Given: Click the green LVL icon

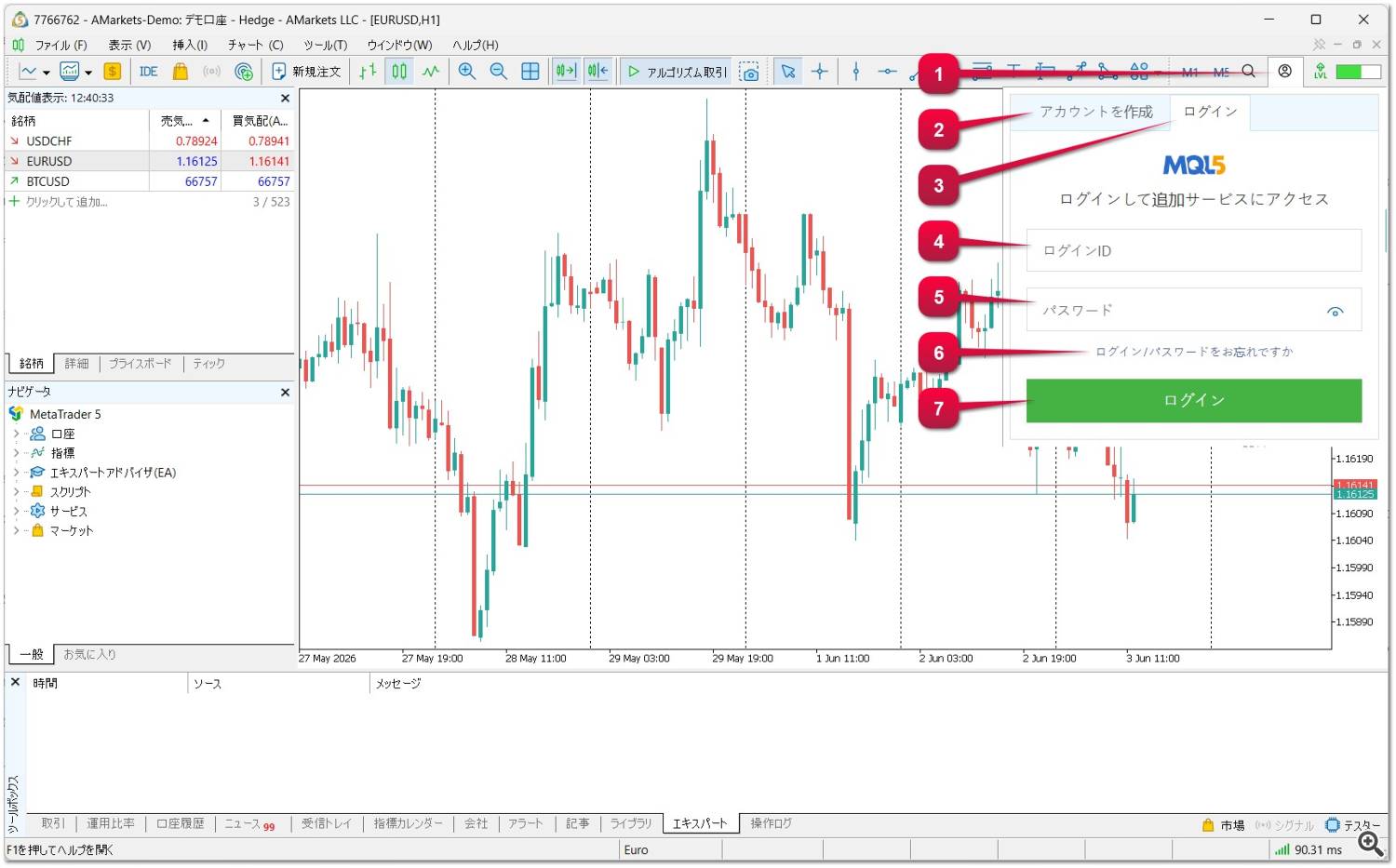Looking at the screenshot, I should (1321, 72).
